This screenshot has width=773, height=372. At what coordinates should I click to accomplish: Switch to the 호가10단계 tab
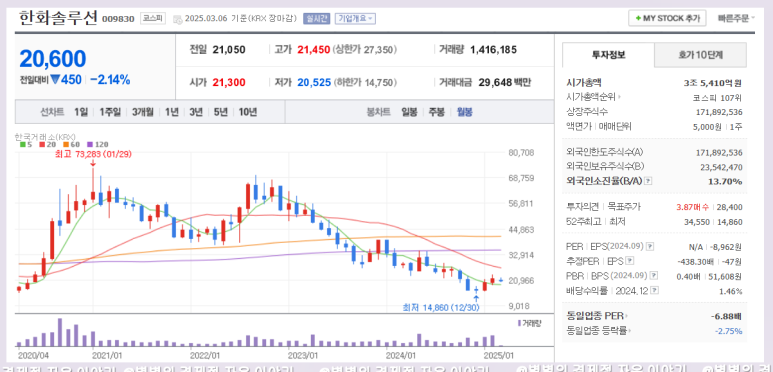click(x=701, y=55)
